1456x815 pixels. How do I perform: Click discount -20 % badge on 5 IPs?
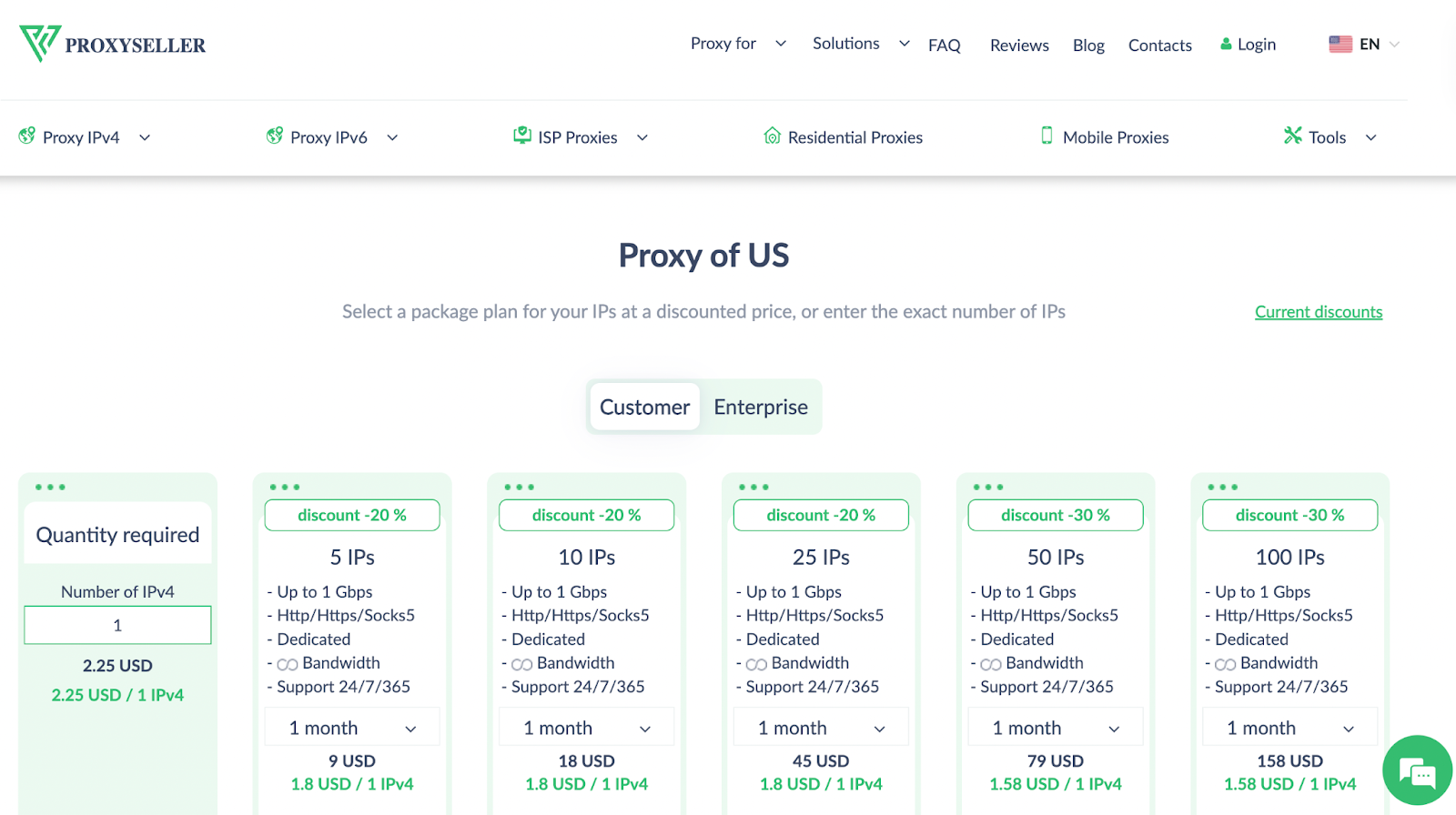click(x=352, y=515)
